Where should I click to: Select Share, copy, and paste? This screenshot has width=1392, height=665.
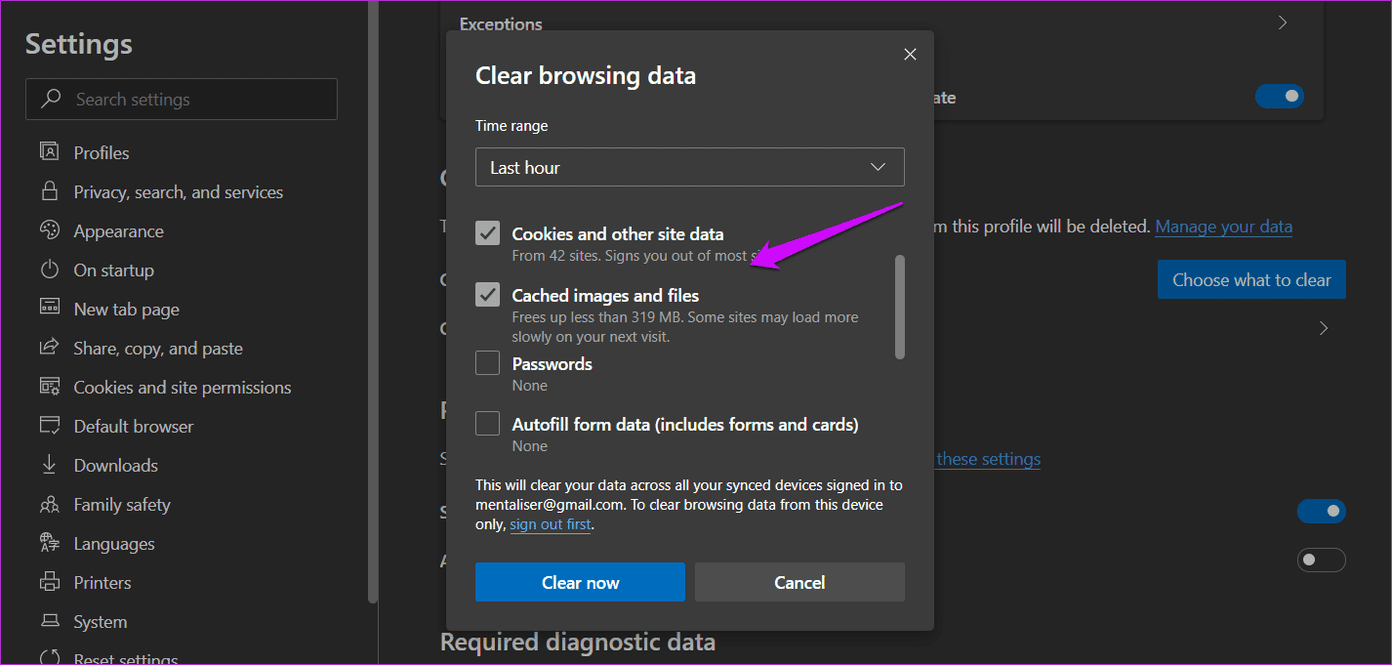pyautogui.click(x=158, y=348)
